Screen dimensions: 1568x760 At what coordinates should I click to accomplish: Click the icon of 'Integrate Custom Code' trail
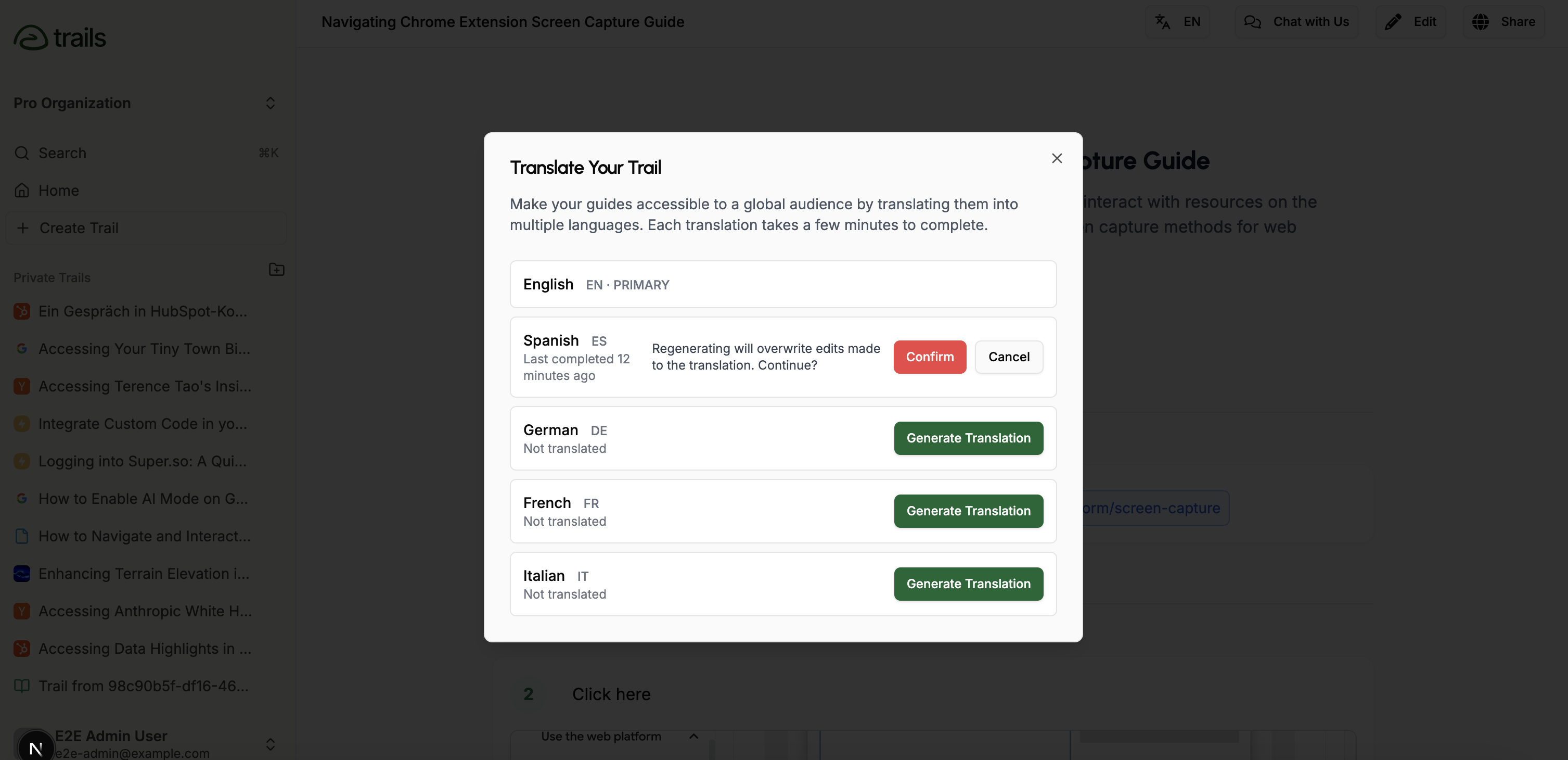(22, 424)
